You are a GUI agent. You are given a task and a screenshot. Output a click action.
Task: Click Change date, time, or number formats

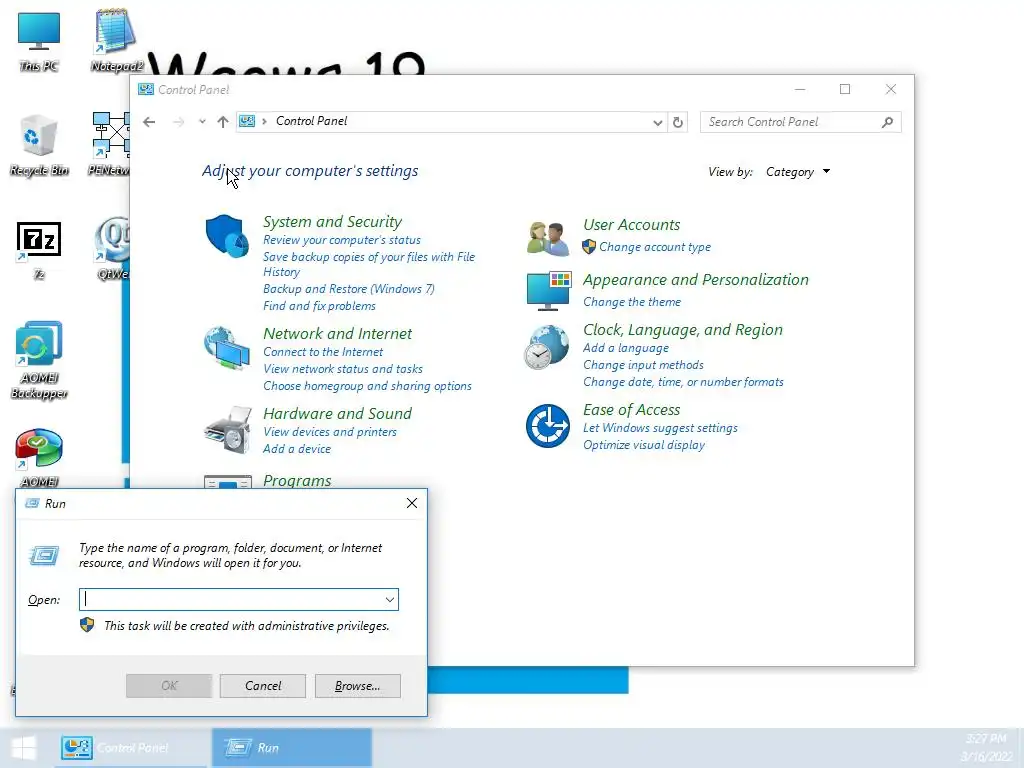pyautogui.click(x=683, y=382)
